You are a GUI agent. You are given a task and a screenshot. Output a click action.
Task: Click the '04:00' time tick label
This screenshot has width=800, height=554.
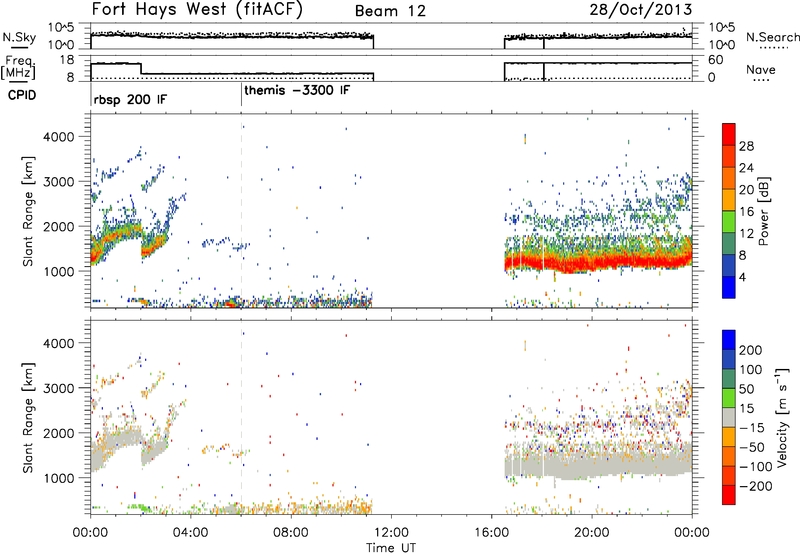tap(190, 533)
